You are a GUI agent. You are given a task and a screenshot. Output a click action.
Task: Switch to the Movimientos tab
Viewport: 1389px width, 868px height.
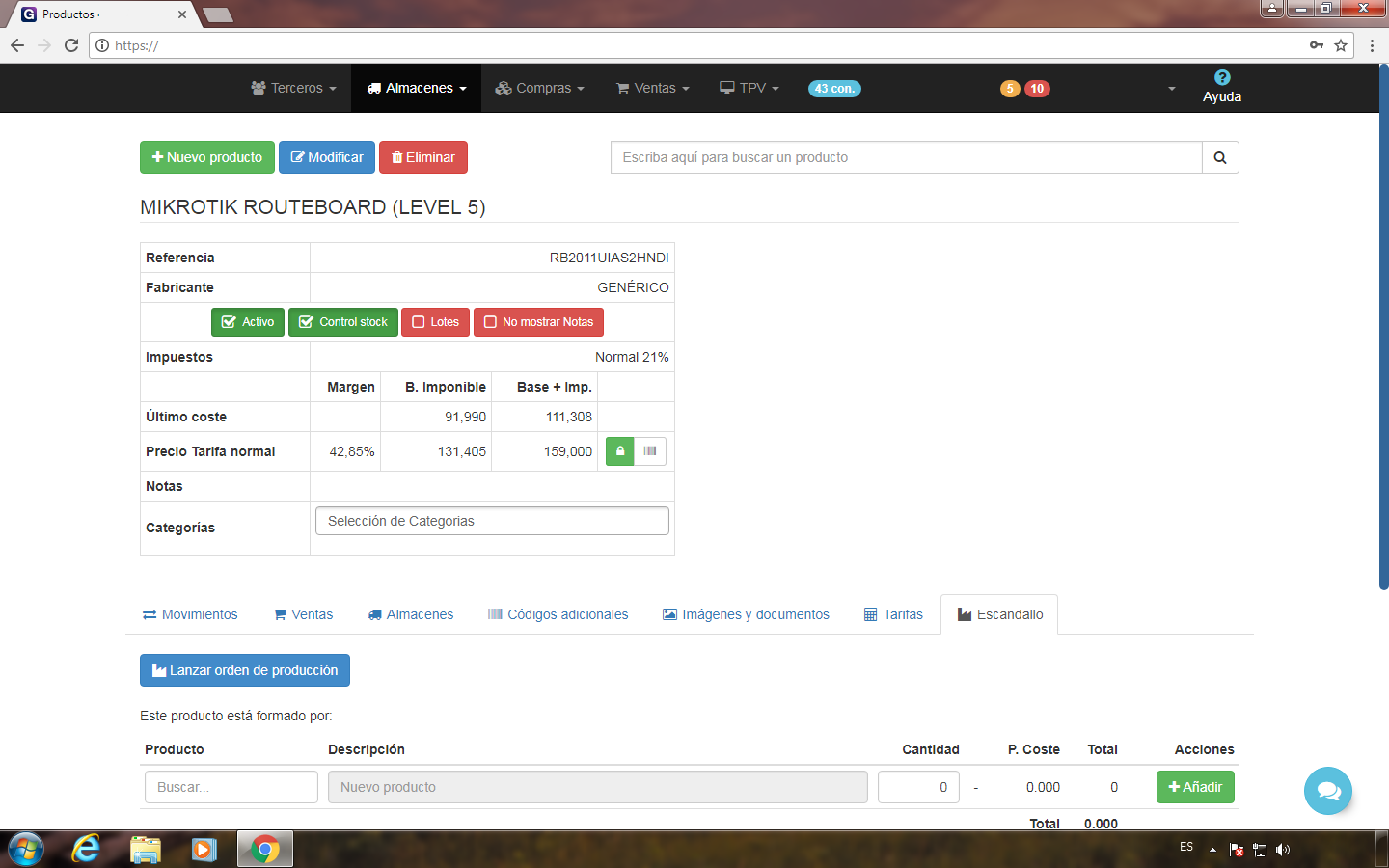(x=190, y=614)
